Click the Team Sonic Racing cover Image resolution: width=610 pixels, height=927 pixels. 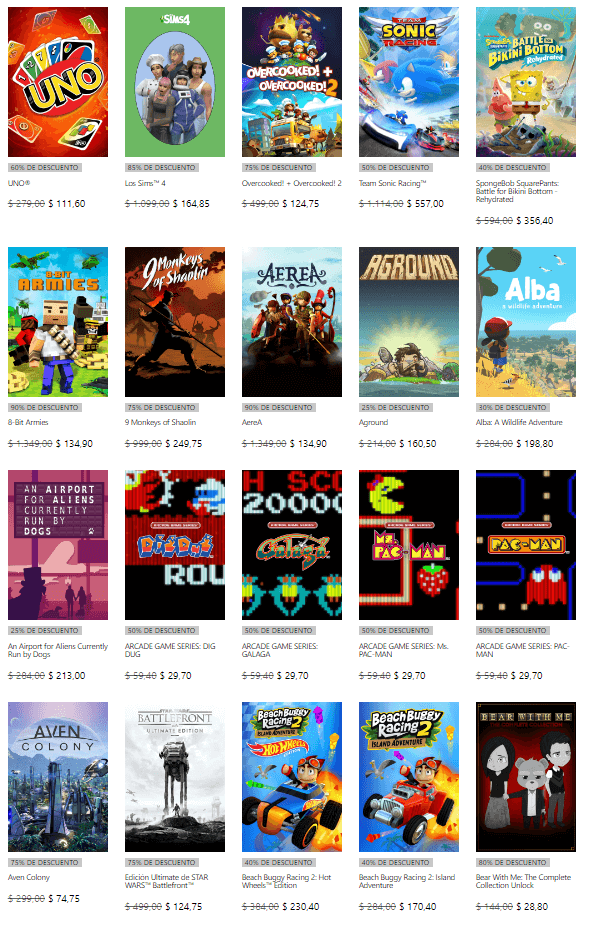click(x=409, y=82)
